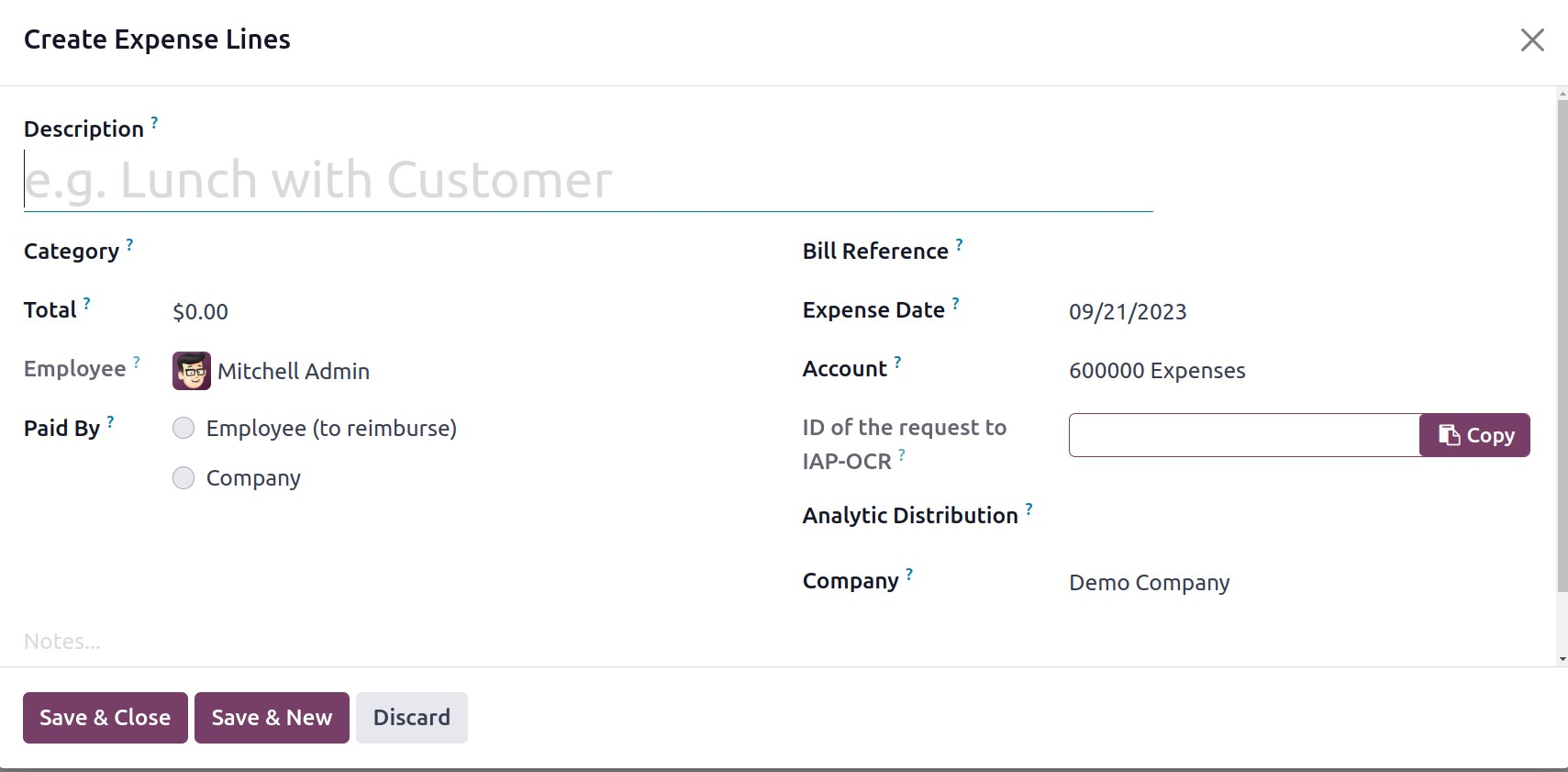Click the Description help question mark icon
Screen dimensions: 1568x772
tap(154, 122)
